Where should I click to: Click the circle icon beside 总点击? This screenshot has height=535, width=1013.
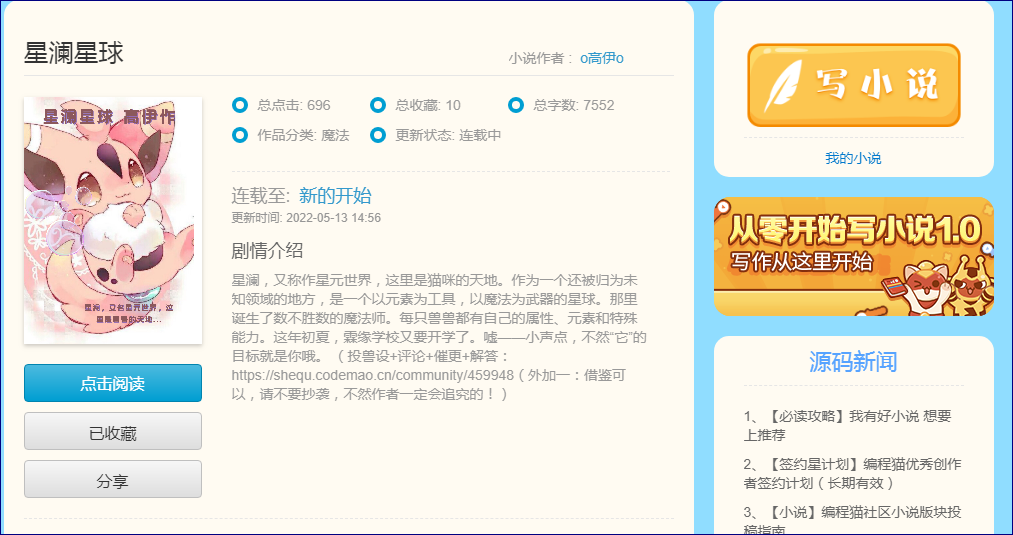[240, 105]
